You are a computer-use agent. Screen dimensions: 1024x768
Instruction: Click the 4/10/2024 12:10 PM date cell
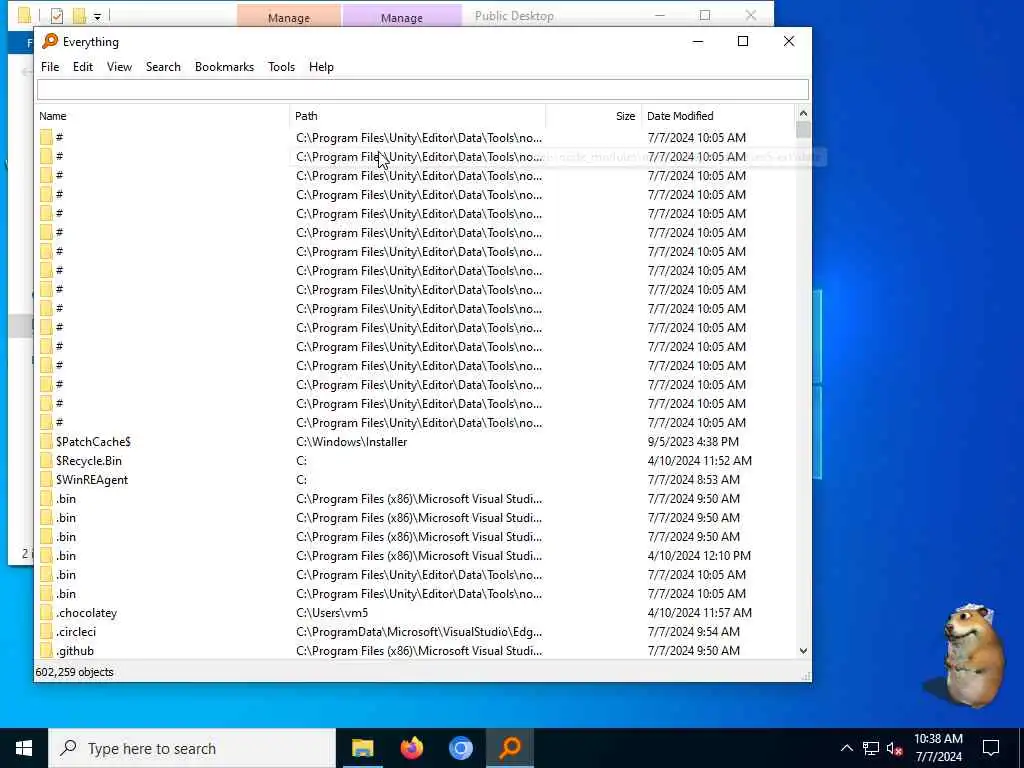[x=699, y=556]
